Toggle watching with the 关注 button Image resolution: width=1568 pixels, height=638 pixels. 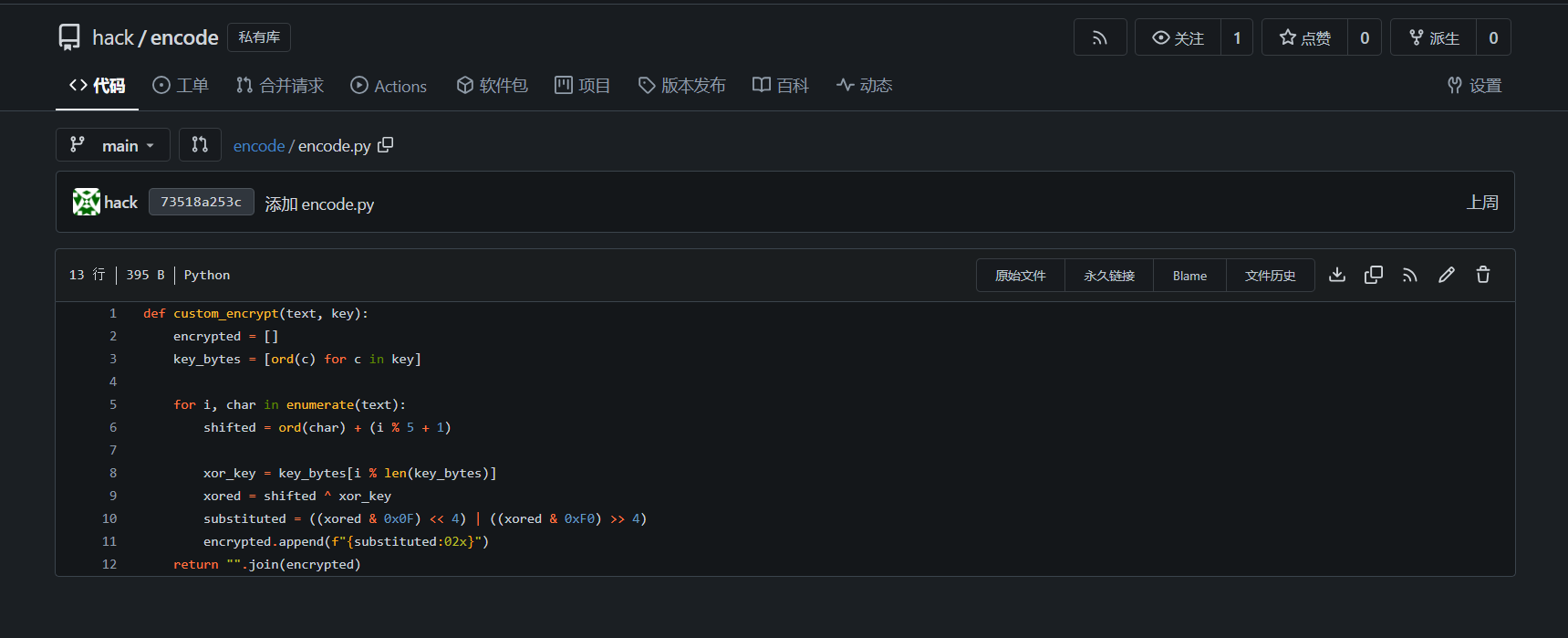tap(1178, 37)
